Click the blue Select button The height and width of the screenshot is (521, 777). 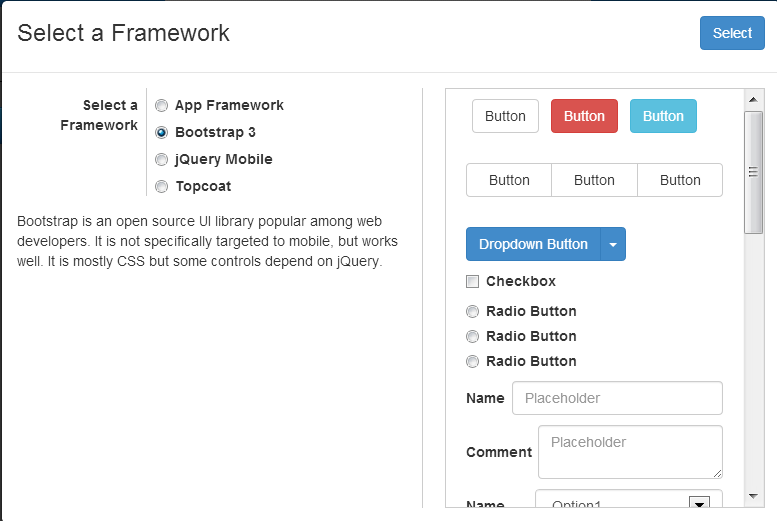[732, 33]
